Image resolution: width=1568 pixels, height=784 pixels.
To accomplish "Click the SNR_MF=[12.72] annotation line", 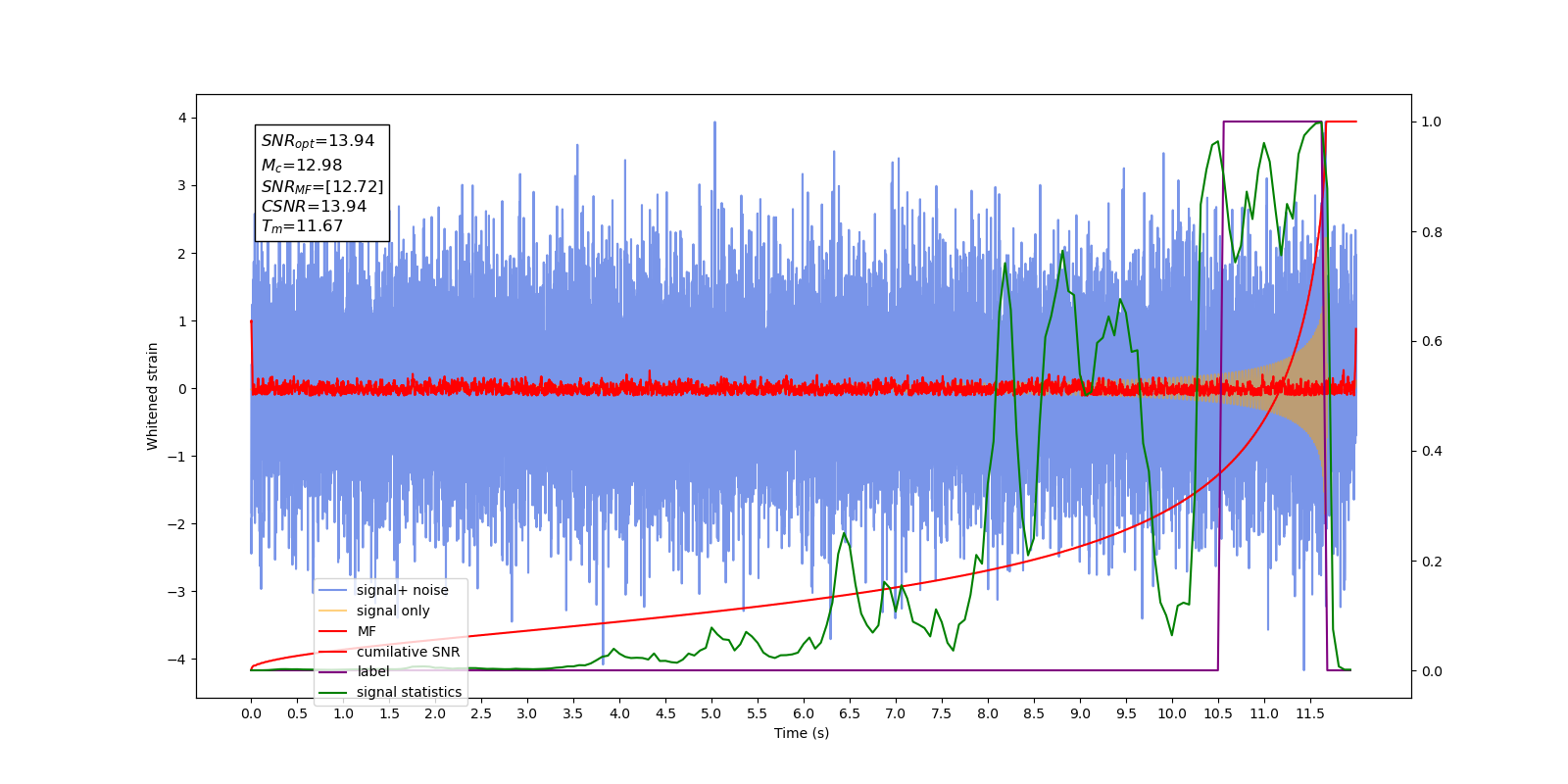I will 322,186.
